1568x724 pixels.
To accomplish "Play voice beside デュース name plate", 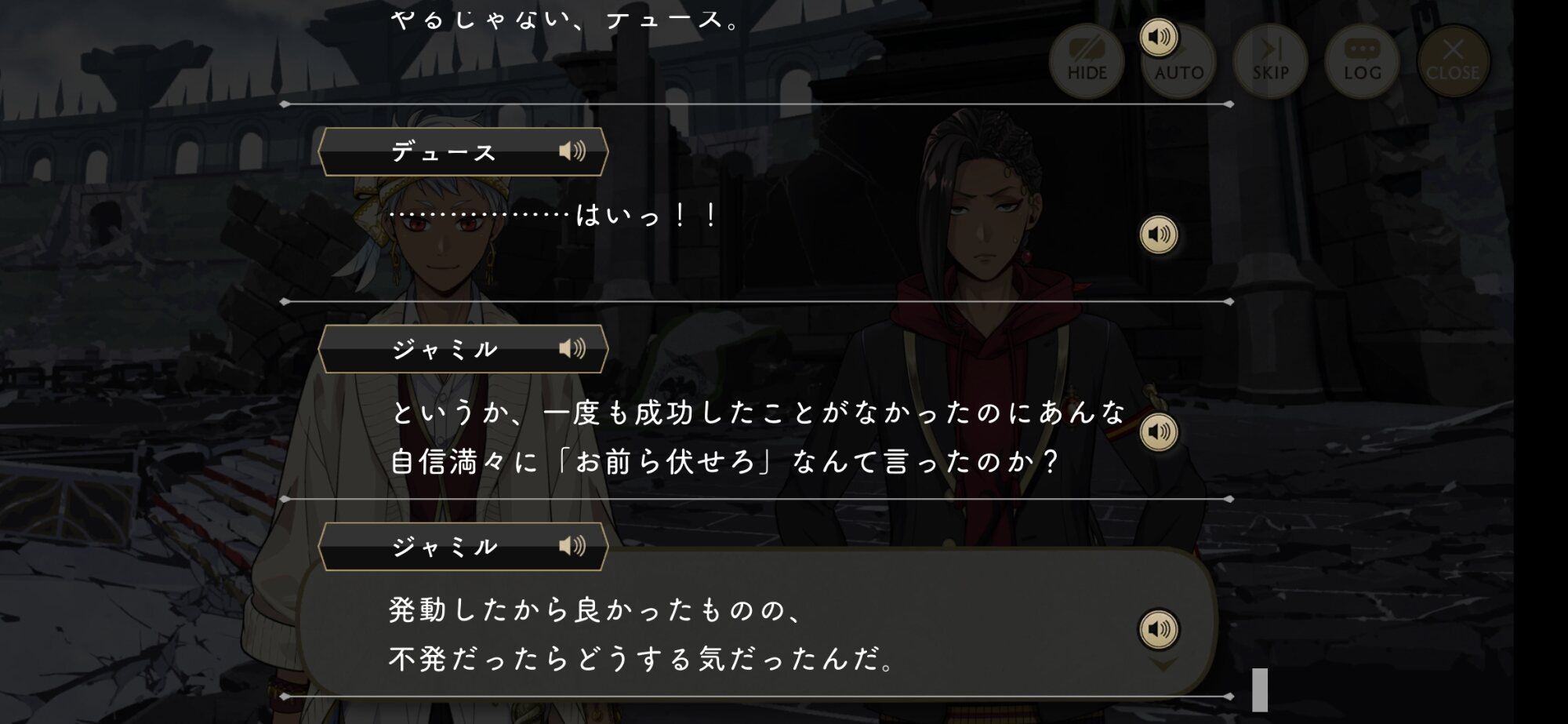I will [572, 151].
